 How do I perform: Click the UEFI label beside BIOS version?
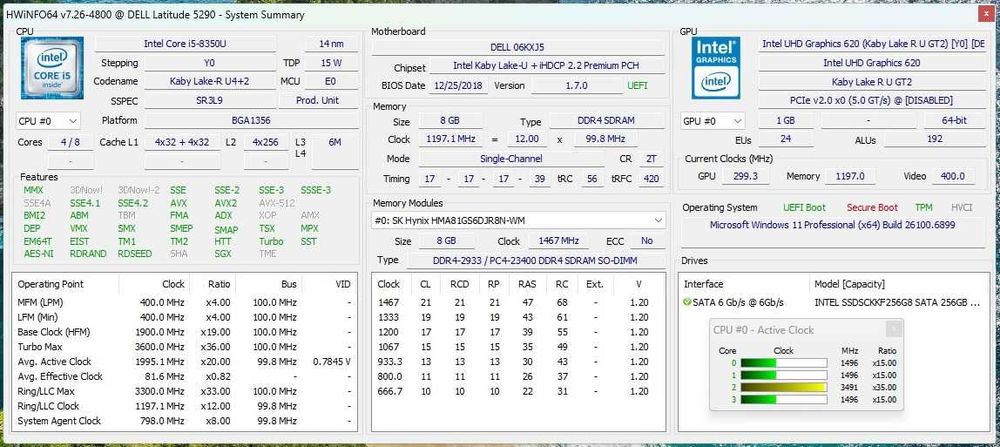637,85
